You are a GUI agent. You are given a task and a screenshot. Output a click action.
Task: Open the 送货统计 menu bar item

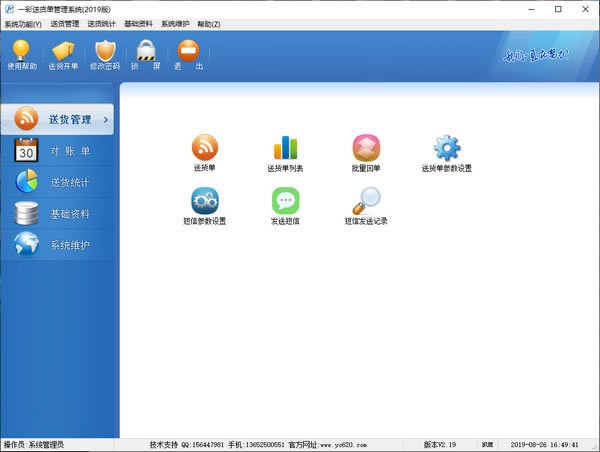tap(101, 23)
